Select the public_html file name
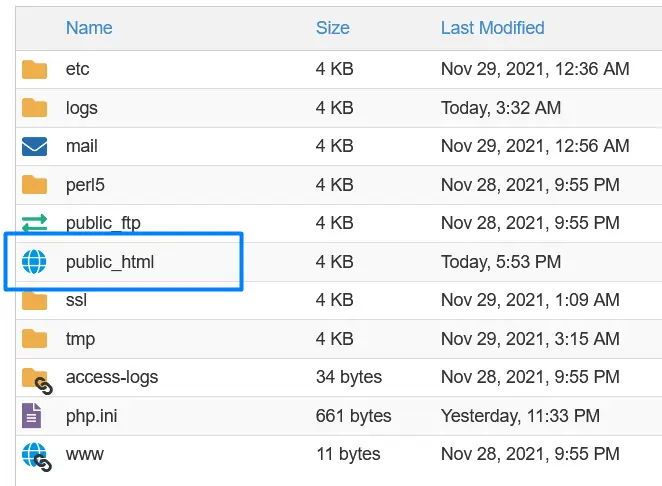The height and width of the screenshot is (486, 662). (110, 263)
